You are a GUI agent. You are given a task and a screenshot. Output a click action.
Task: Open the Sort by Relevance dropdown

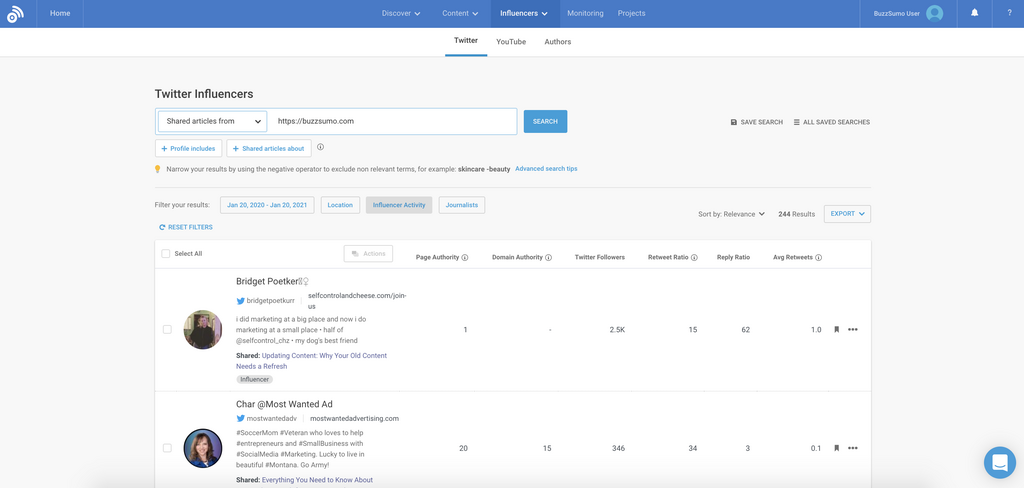pyautogui.click(x=731, y=214)
